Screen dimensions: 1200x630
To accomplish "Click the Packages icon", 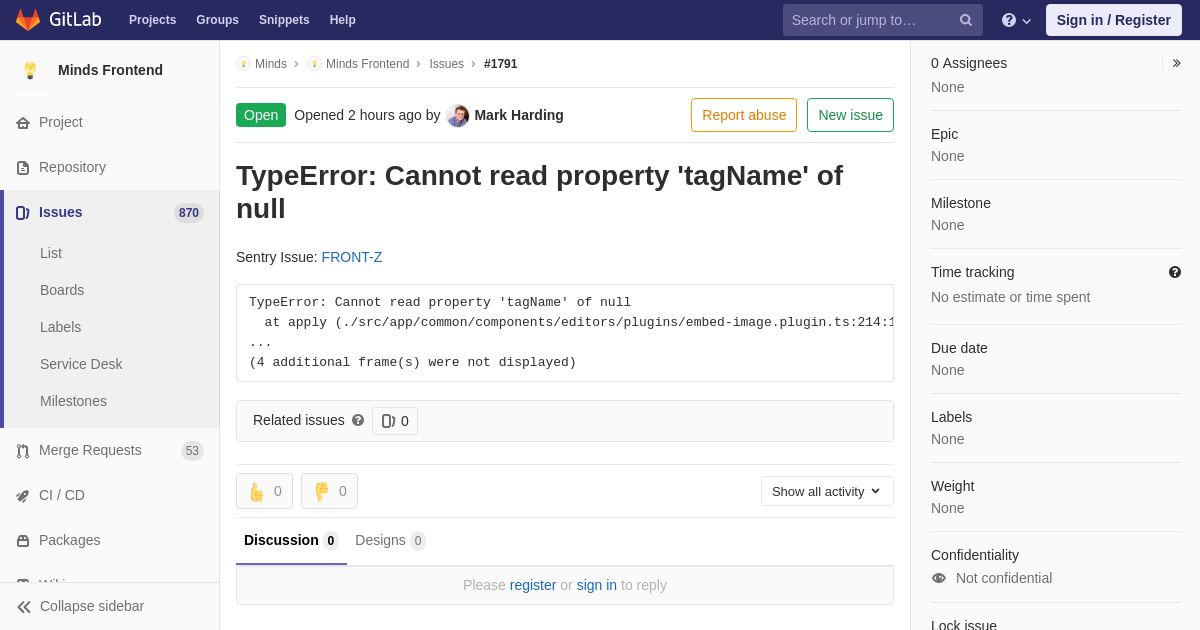I will [x=23, y=541].
